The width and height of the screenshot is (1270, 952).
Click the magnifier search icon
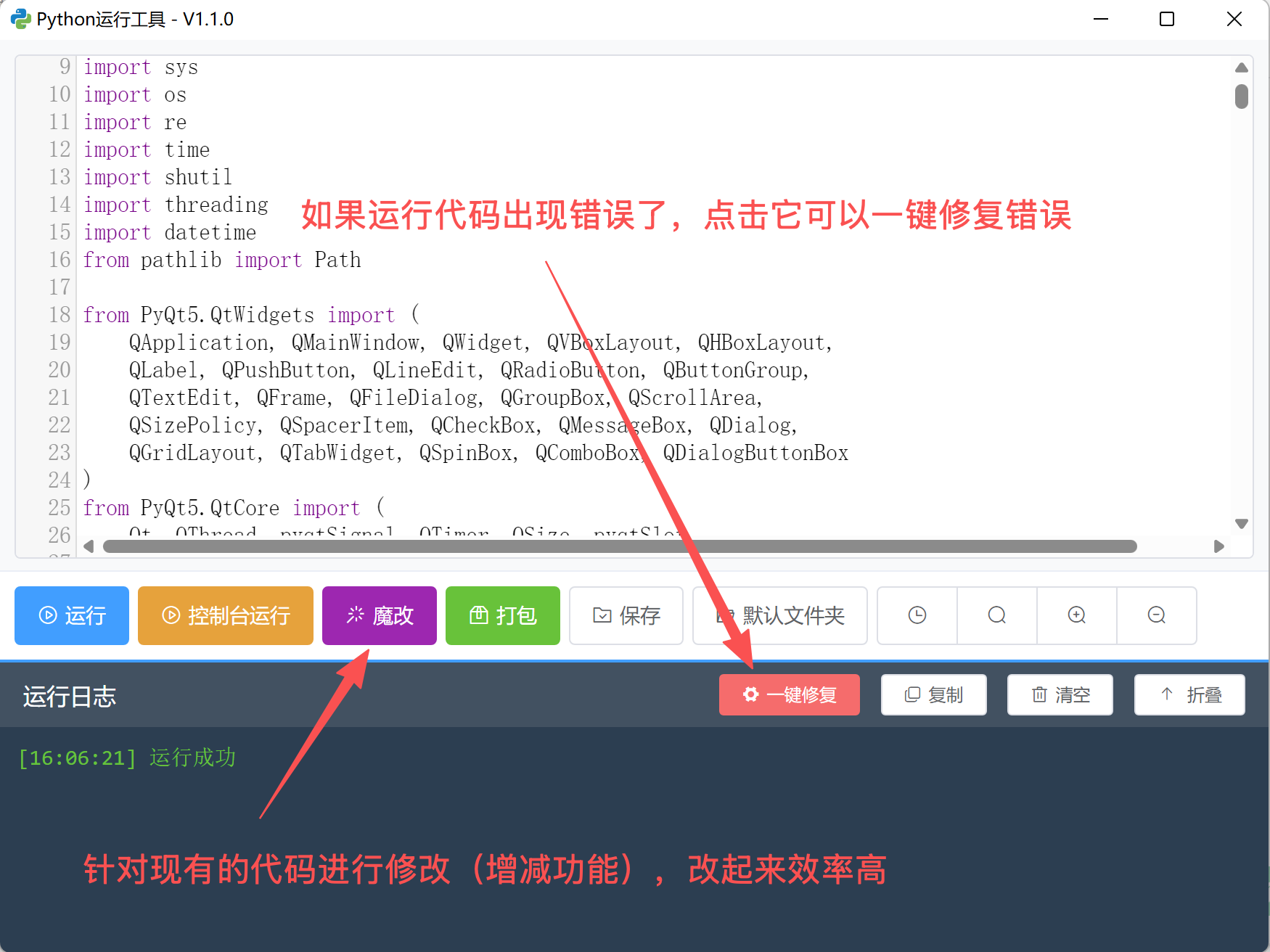point(997,615)
